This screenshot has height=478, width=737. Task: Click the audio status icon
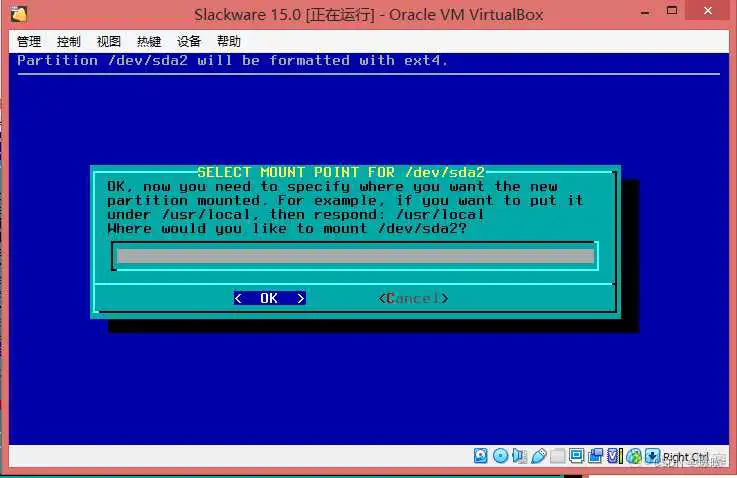(x=519, y=457)
